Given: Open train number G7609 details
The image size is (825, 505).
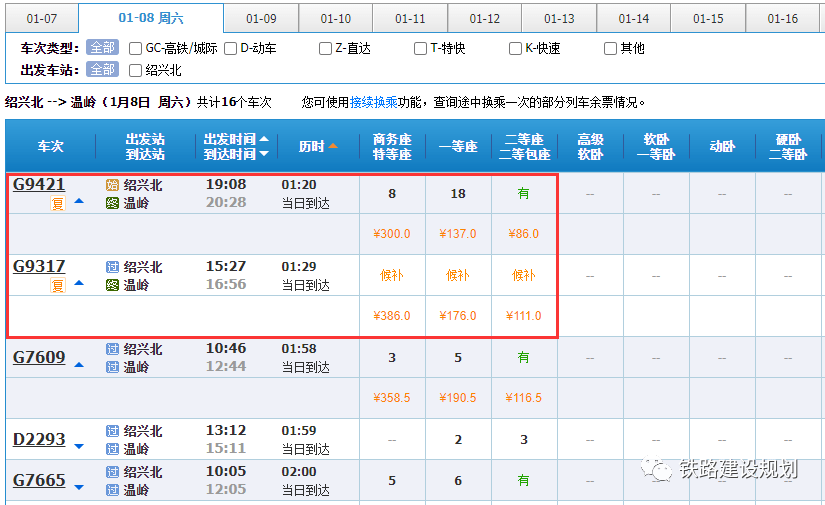Looking at the screenshot, I should pyautogui.click(x=39, y=357).
